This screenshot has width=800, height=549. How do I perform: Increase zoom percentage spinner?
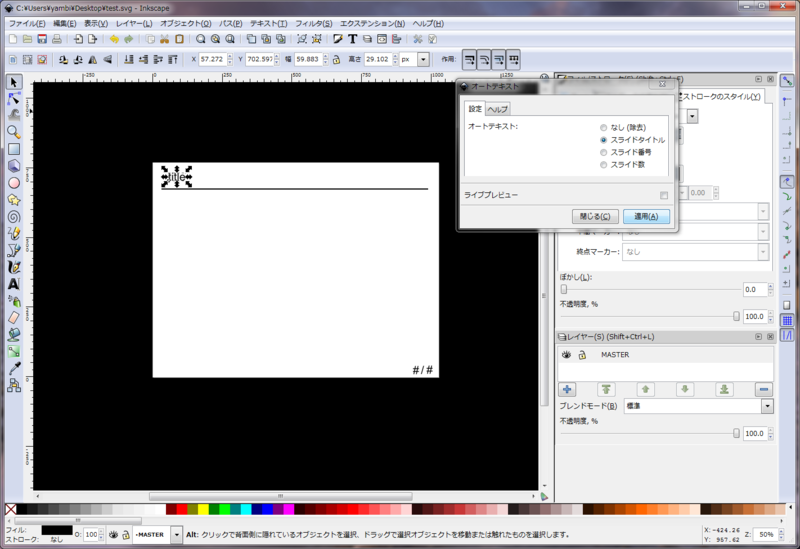click(x=781, y=531)
